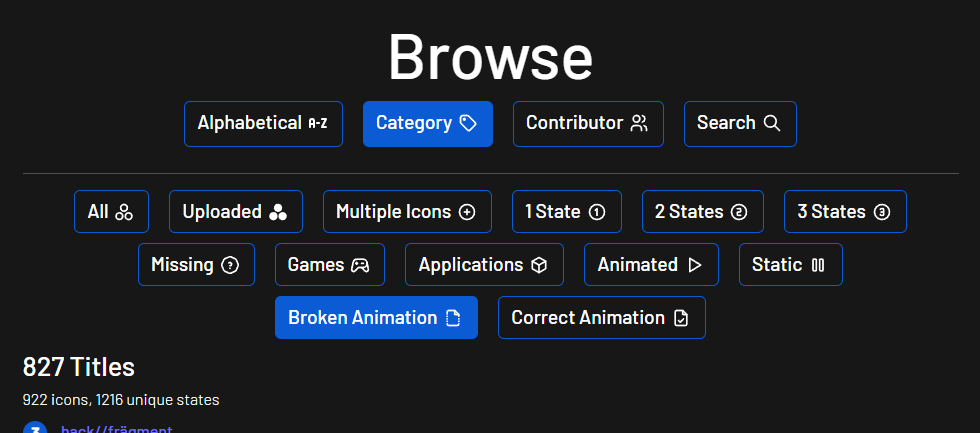The height and width of the screenshot is (433, 980).
Task: Enable the Multiple Icons filter
Action: tap(406, 212)
